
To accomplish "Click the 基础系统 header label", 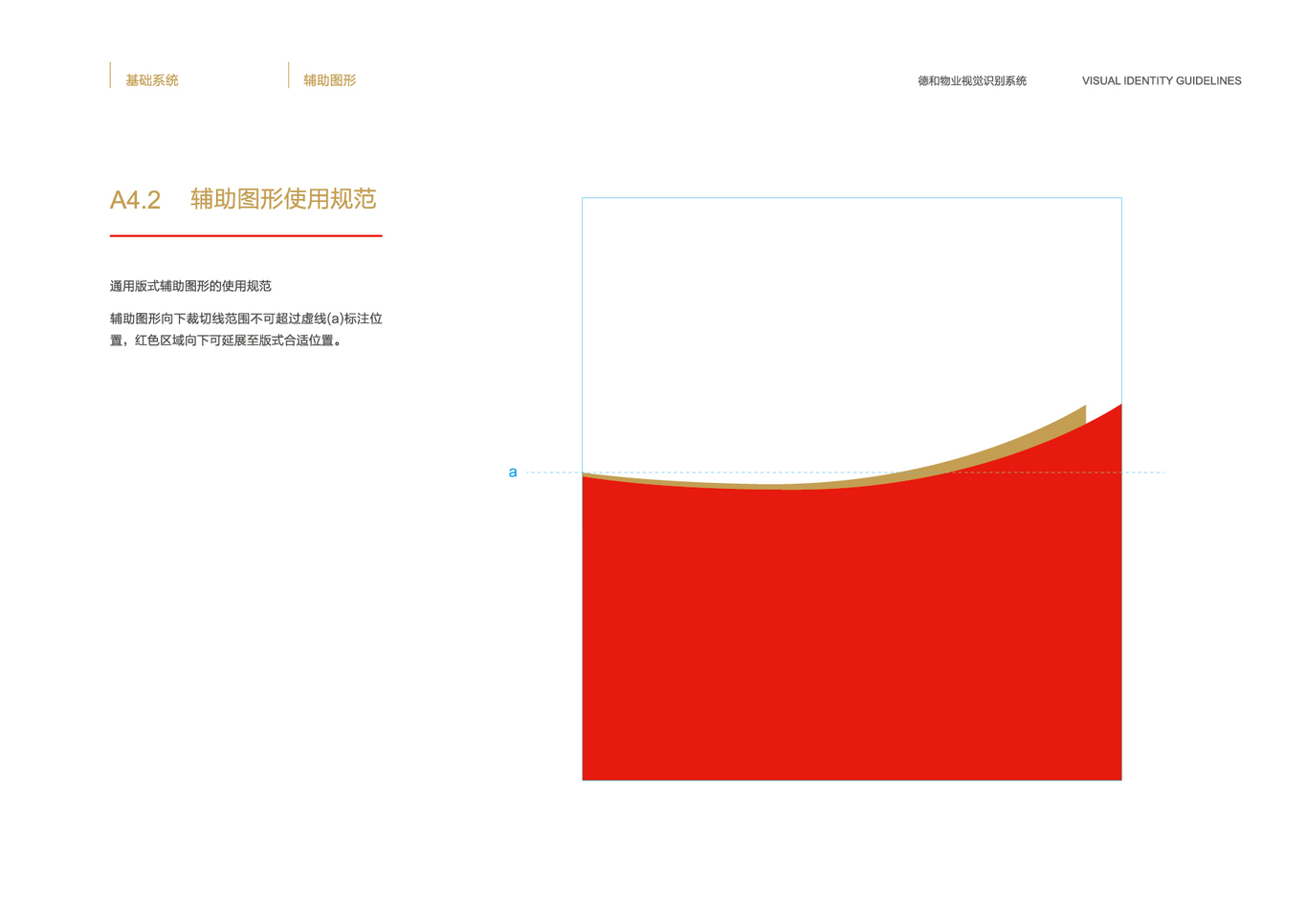I will [152, 80].
